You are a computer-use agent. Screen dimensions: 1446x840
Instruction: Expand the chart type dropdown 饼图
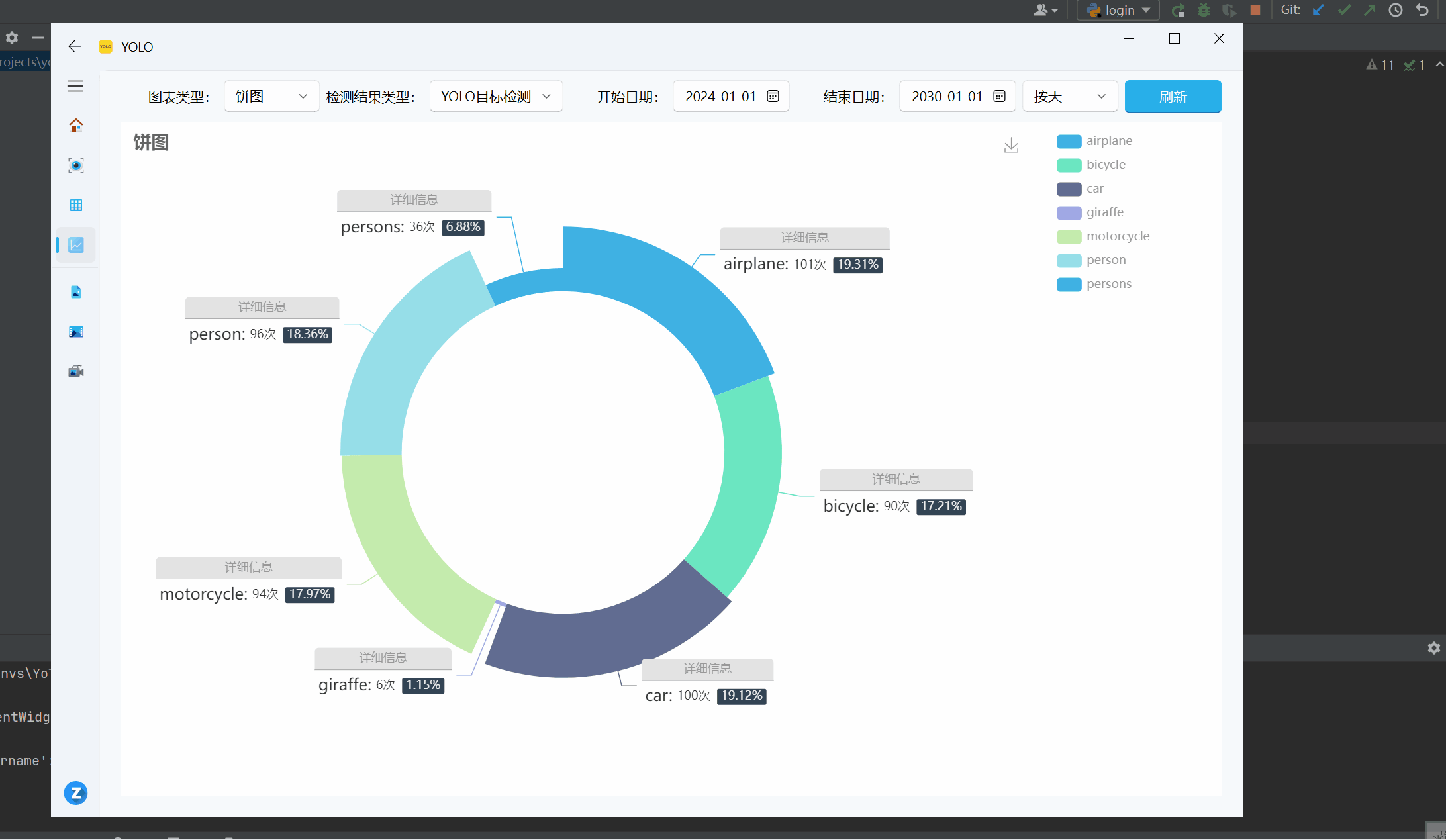click(x=271, y=97)
